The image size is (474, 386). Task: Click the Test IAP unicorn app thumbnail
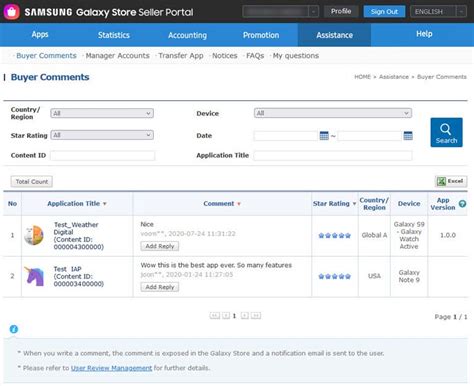pyautogui.click(x=34, y=276)
